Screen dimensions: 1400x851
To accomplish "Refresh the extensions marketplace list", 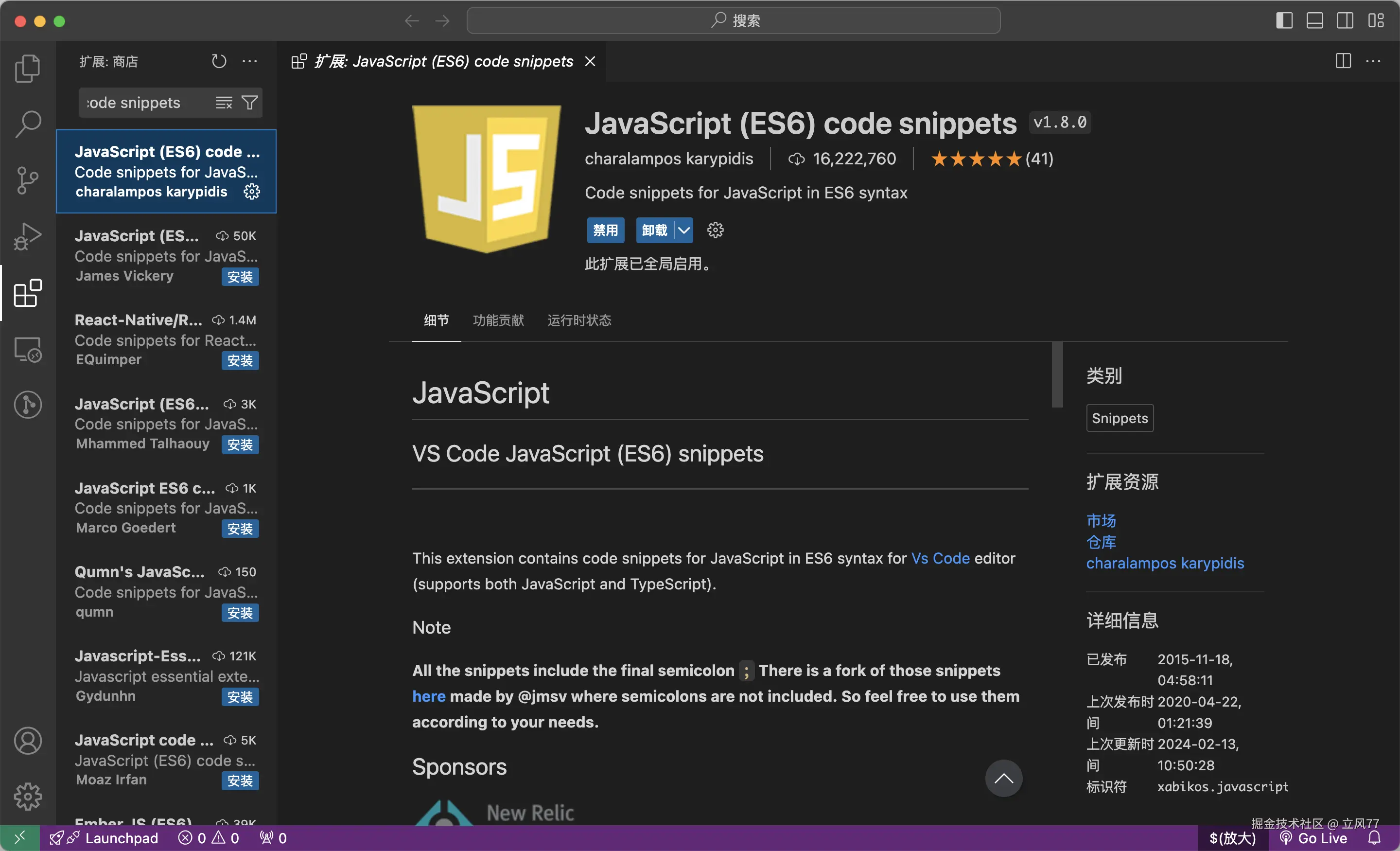I will [219, 61].
